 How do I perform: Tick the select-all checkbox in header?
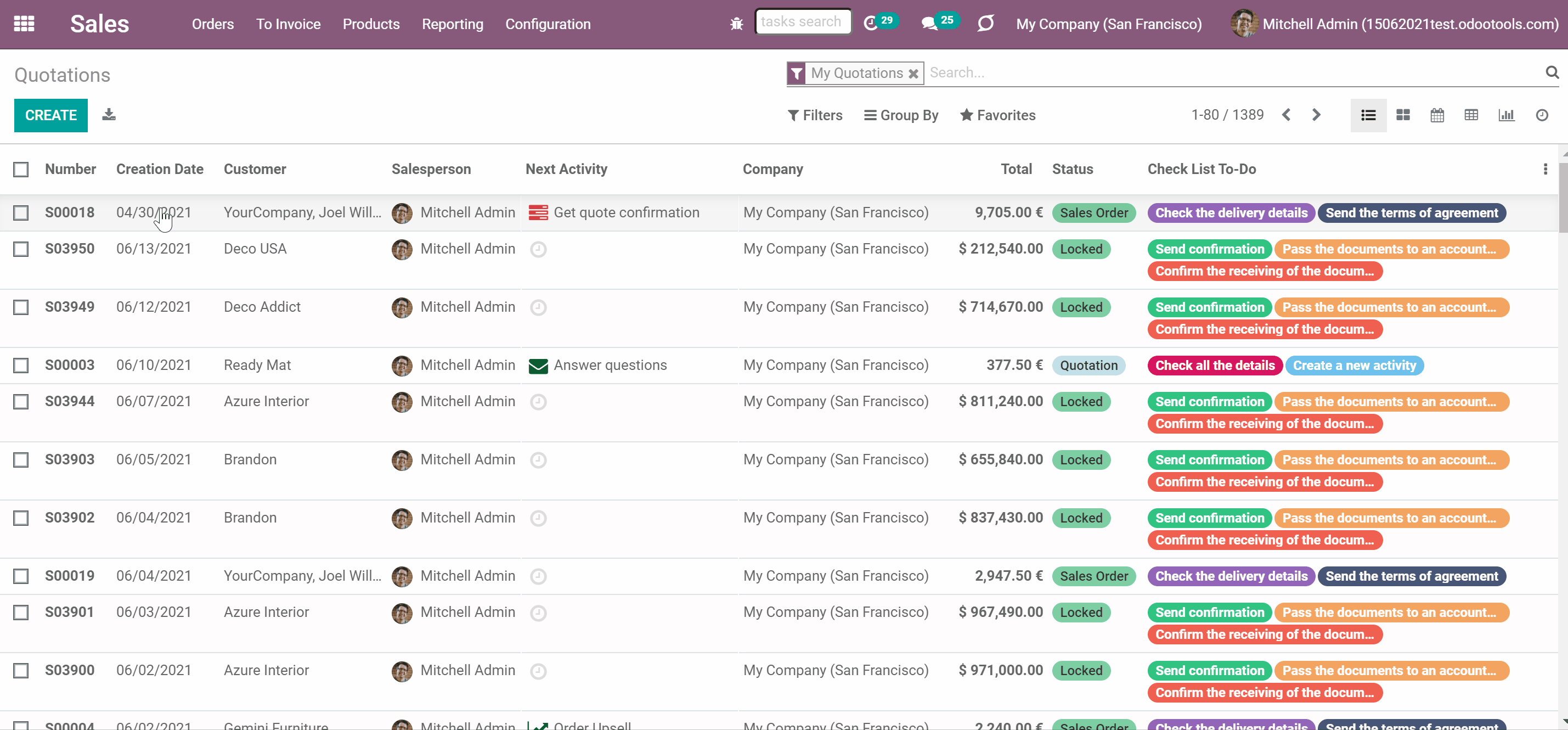click(x=21, y=169)
